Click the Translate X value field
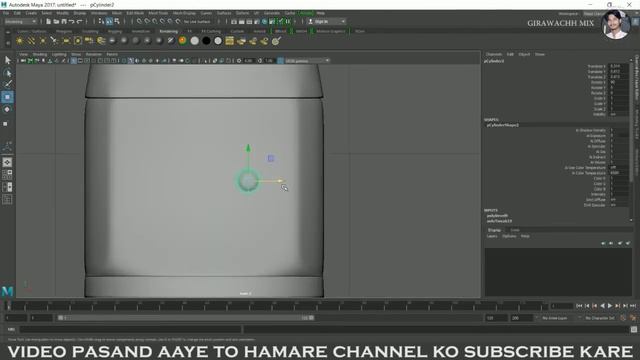The image size is (640, 360). click(x=618, y=66)
